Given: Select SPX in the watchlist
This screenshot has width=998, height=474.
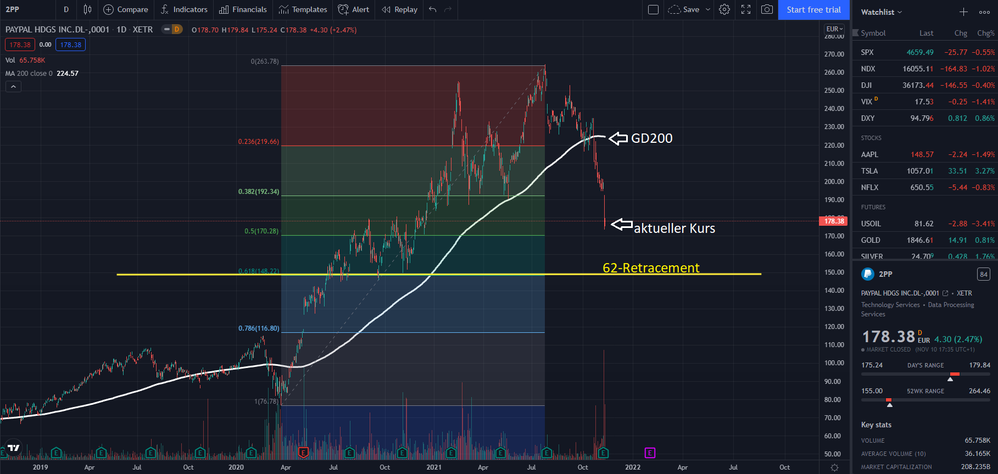Looking at the screenshot, I should pyautogui.click(x=926, y=52).
